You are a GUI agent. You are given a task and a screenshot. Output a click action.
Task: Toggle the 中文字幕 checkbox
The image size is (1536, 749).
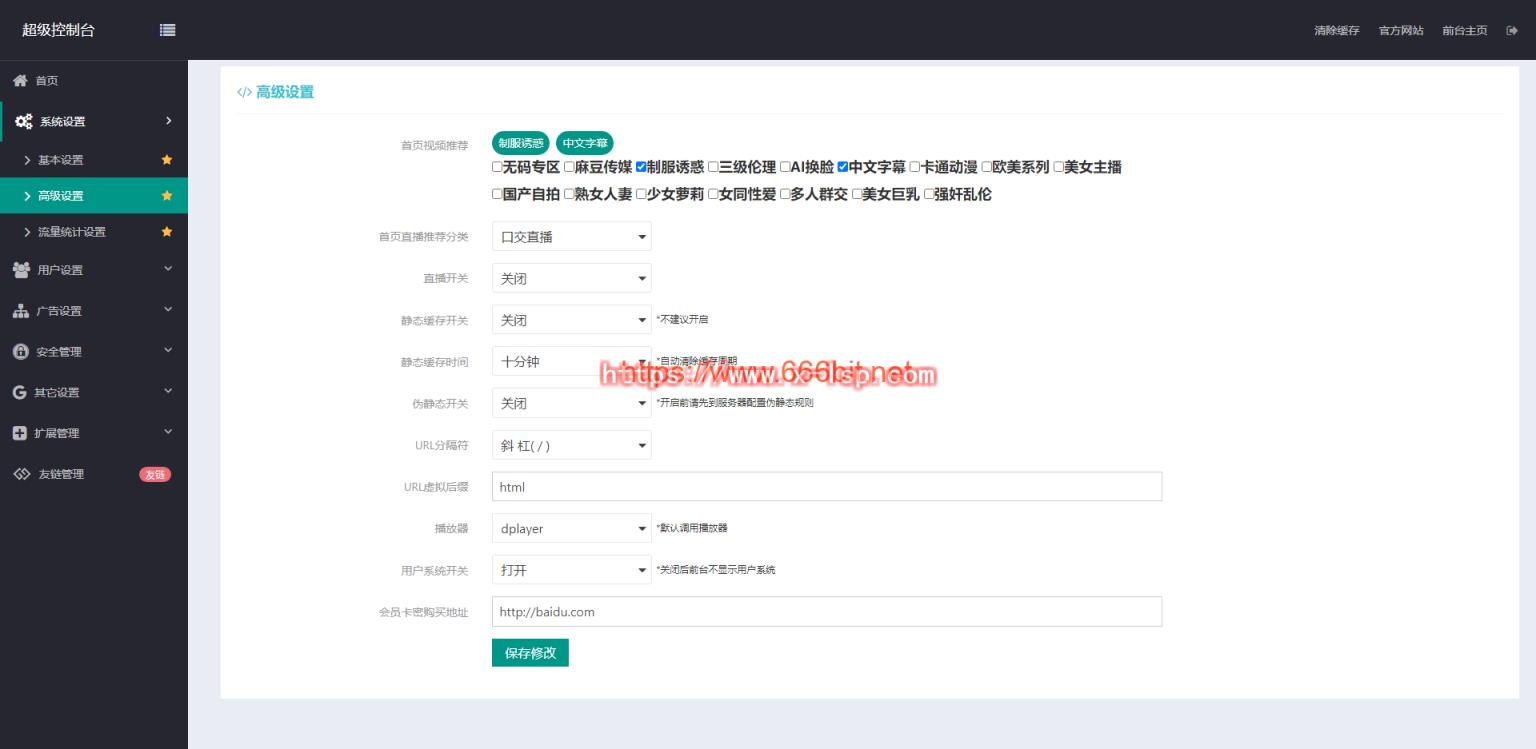(x=843, y=167)
